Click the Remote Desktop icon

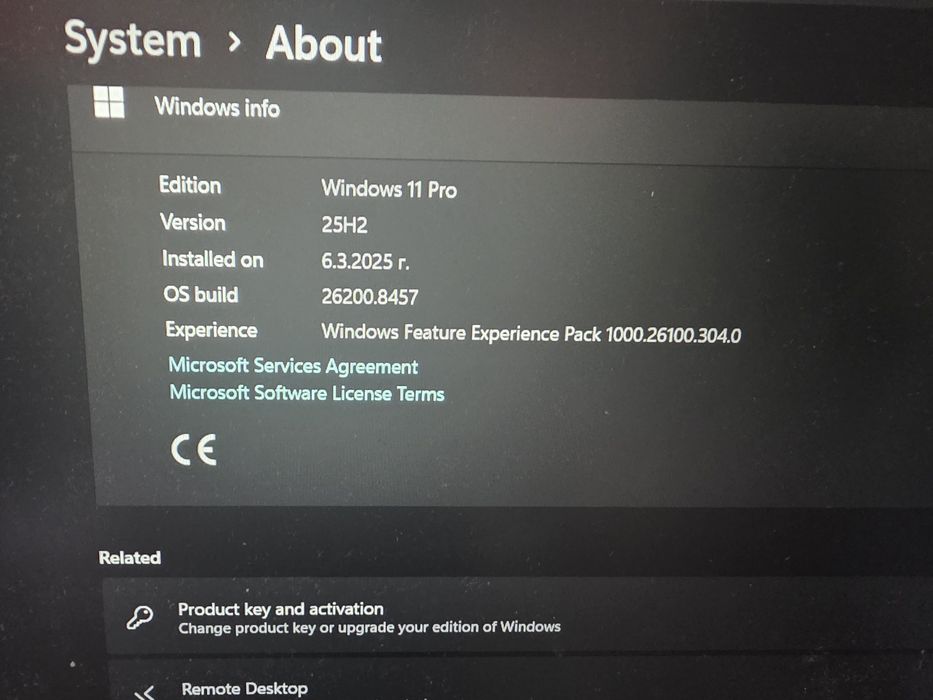pyautogui.click(x=146, y=692)
